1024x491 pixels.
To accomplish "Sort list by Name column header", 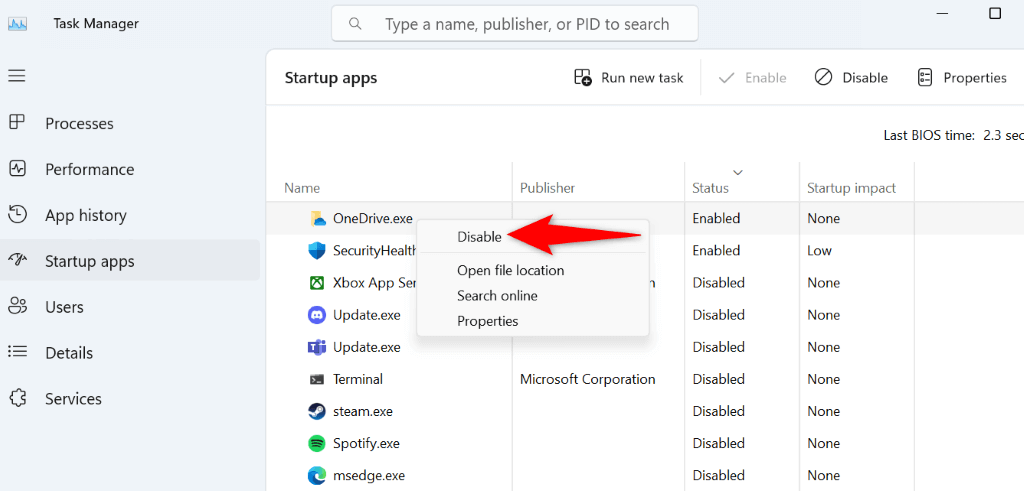I will pyautogui.click(x=302, y=188).
